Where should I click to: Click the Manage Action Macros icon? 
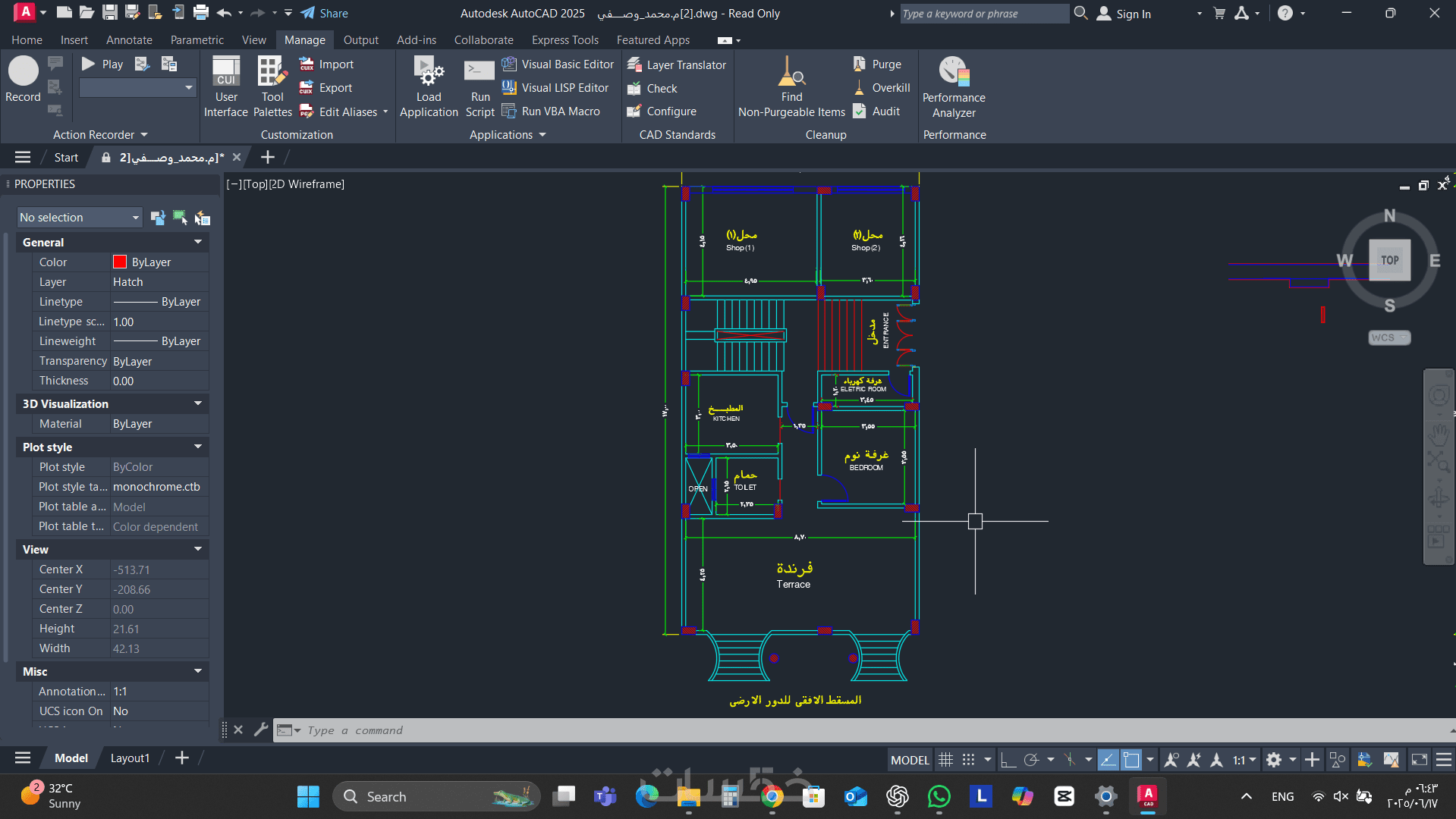coord(168,64)
